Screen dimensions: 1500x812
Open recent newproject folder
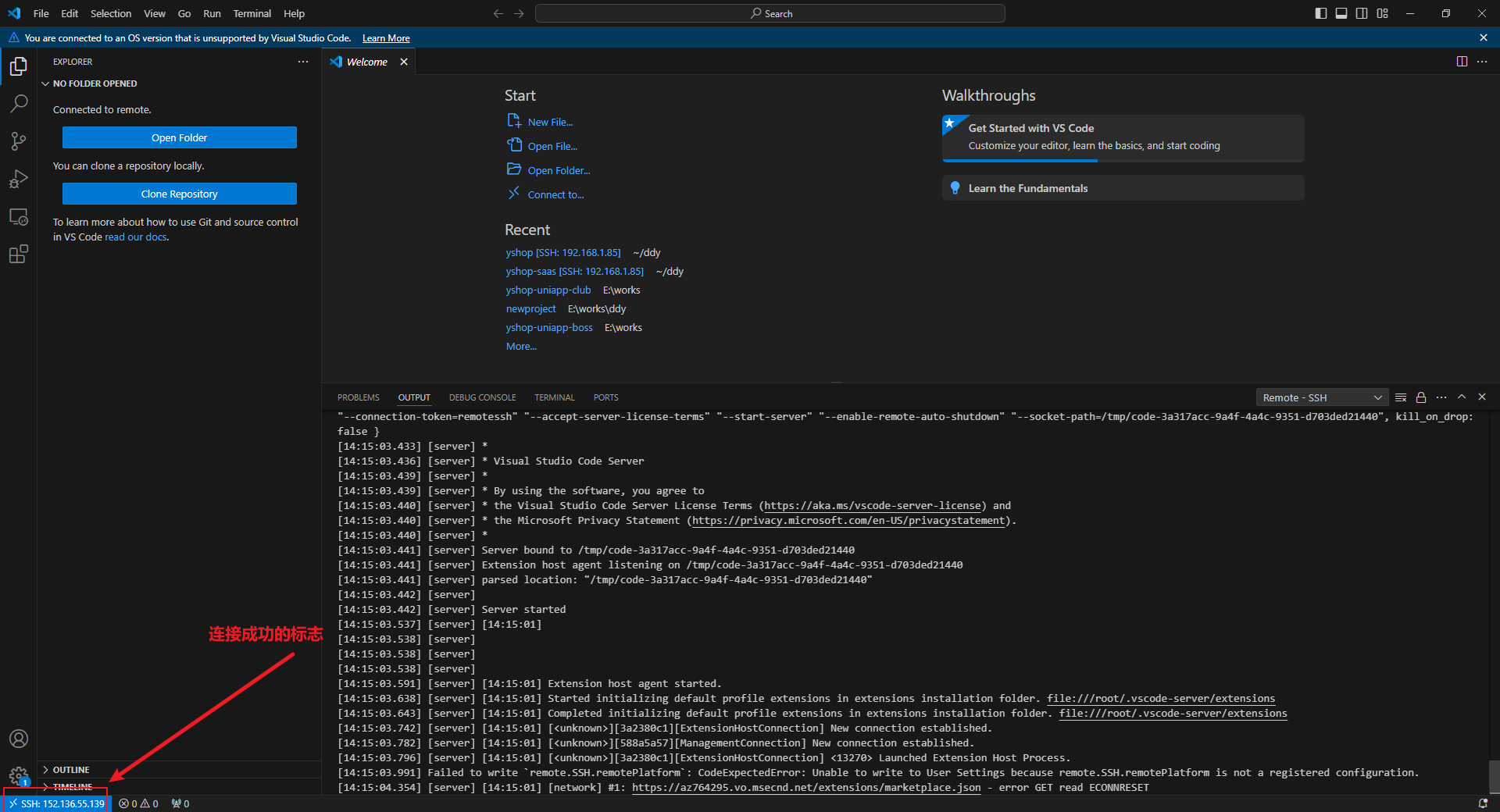[x=530, y=309]
